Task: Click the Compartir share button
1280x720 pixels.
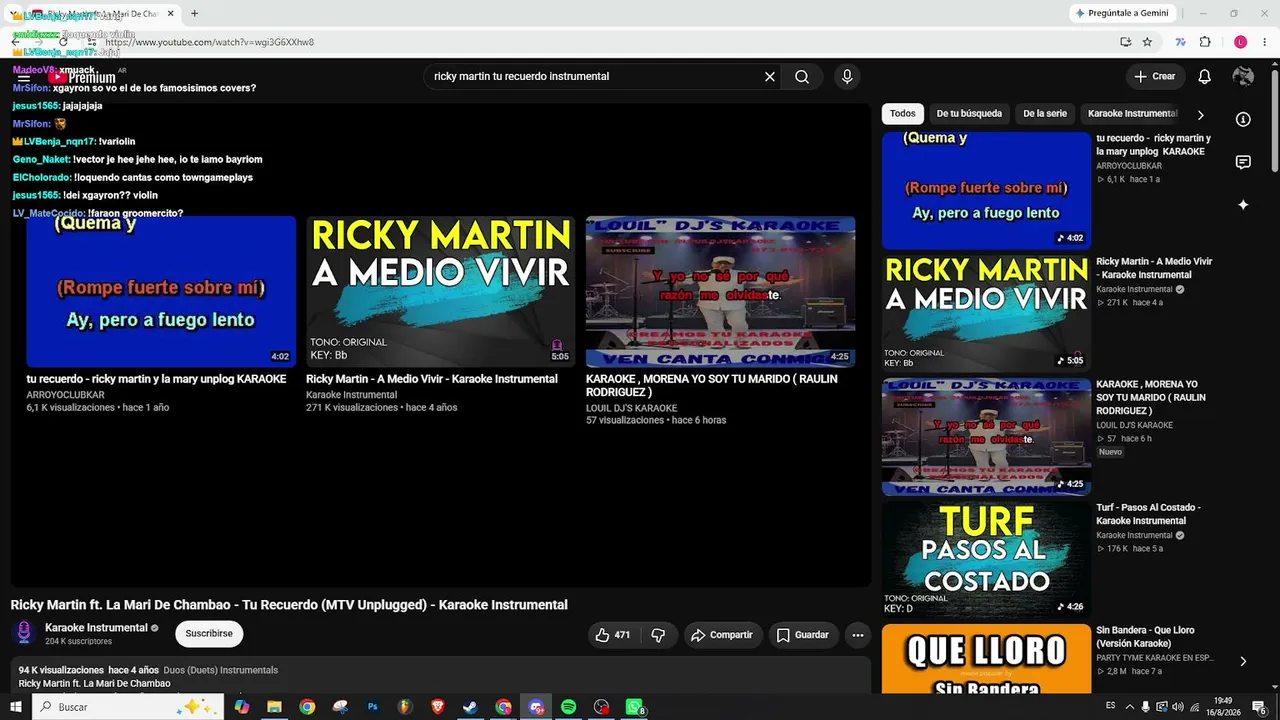Action: coord(722,635)
